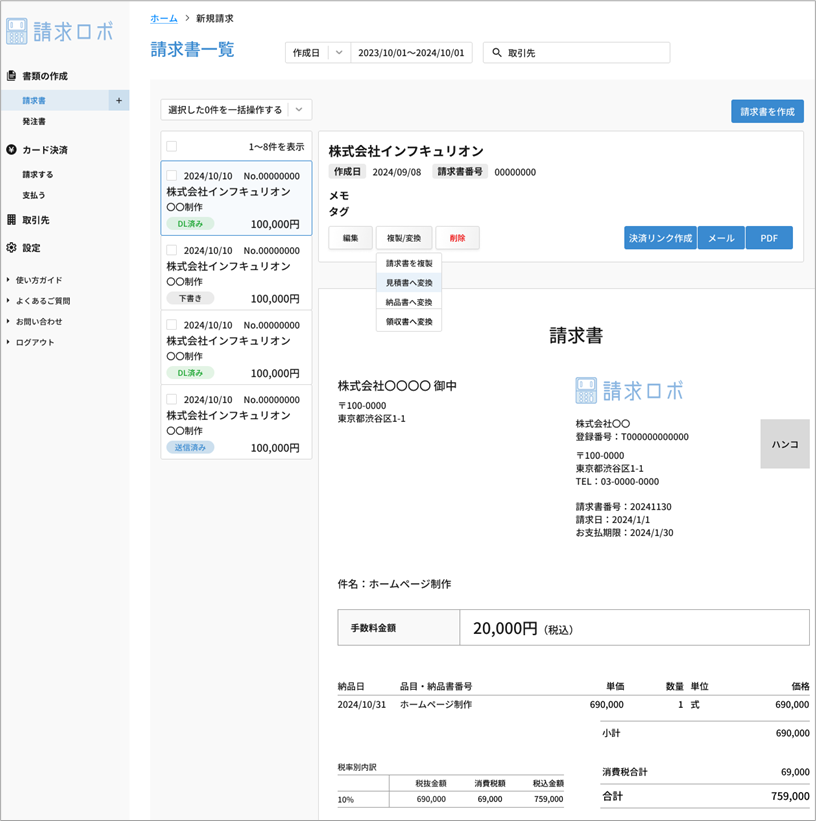Click the 設定 gear icon
Screen dimensions: 816x821
tap(11, 248)
